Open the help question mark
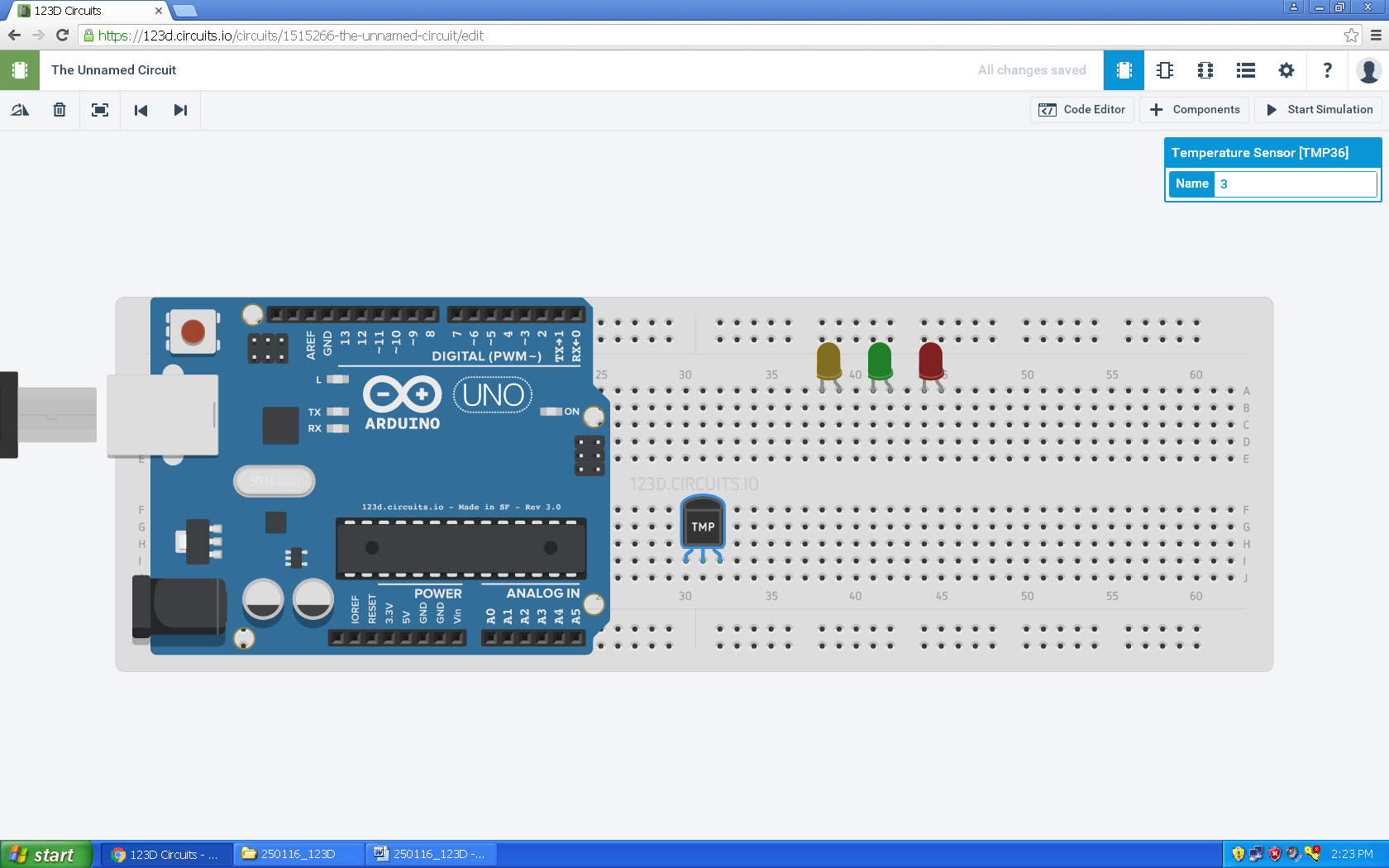1389x868 pixels. pos(1327,70)
